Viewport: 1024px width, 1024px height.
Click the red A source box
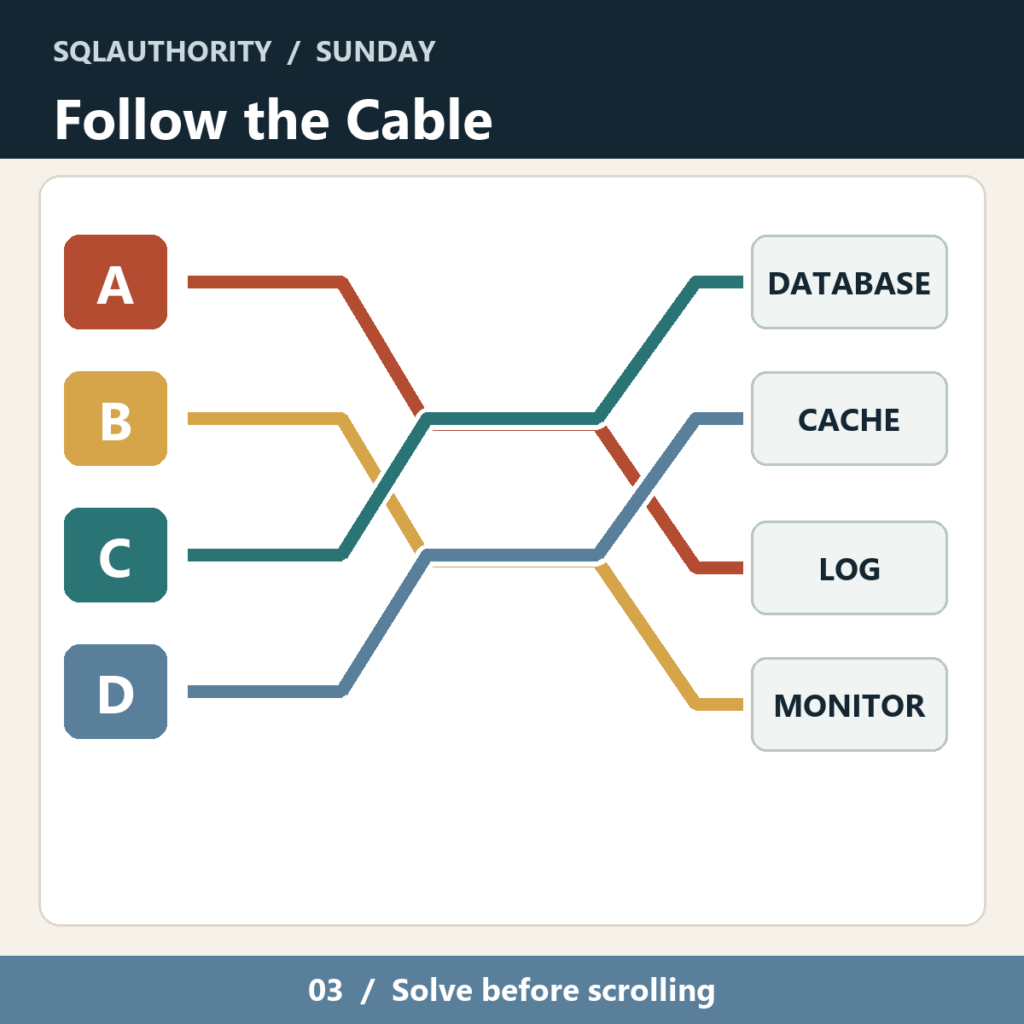[116, 282]
